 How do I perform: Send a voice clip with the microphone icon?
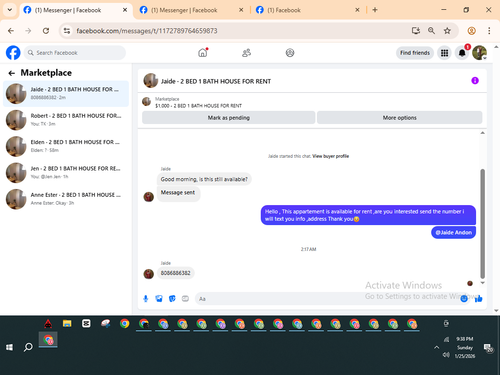[146, 299]
